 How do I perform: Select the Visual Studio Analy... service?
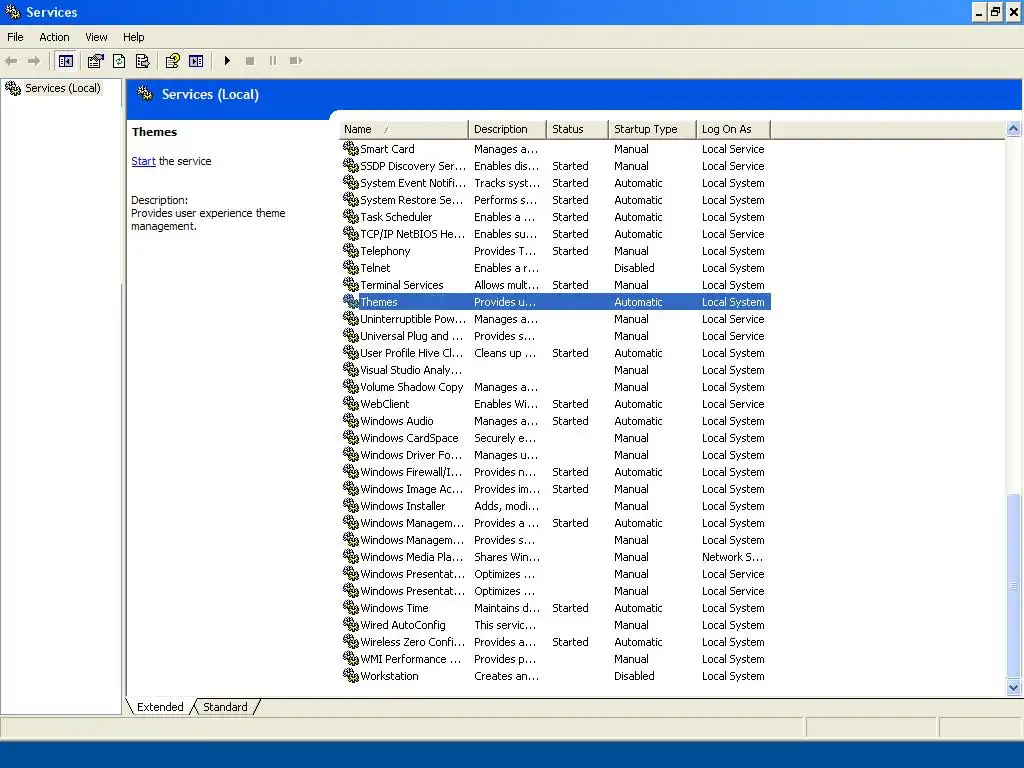coord(556,370)
